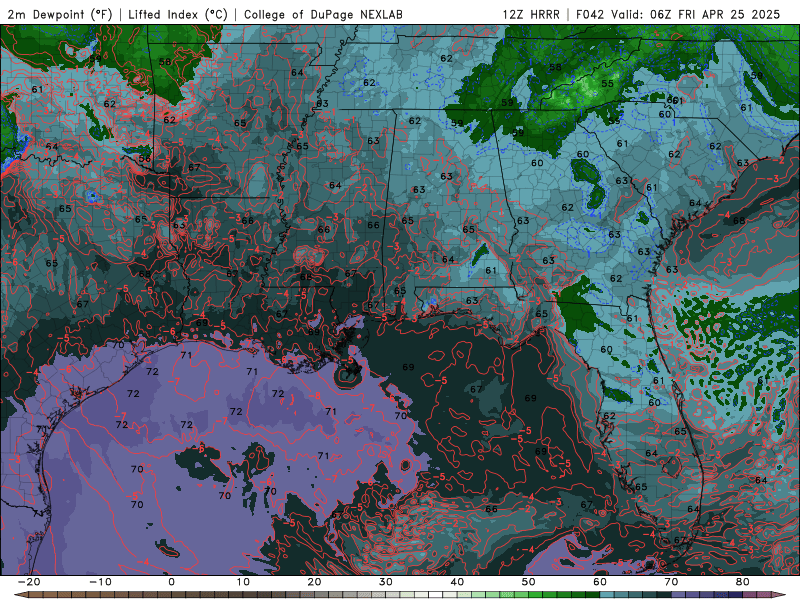Viewport: 800px width, 600px height.
Task: Click the 10 label on the color scale
Action: pos(243,582)
